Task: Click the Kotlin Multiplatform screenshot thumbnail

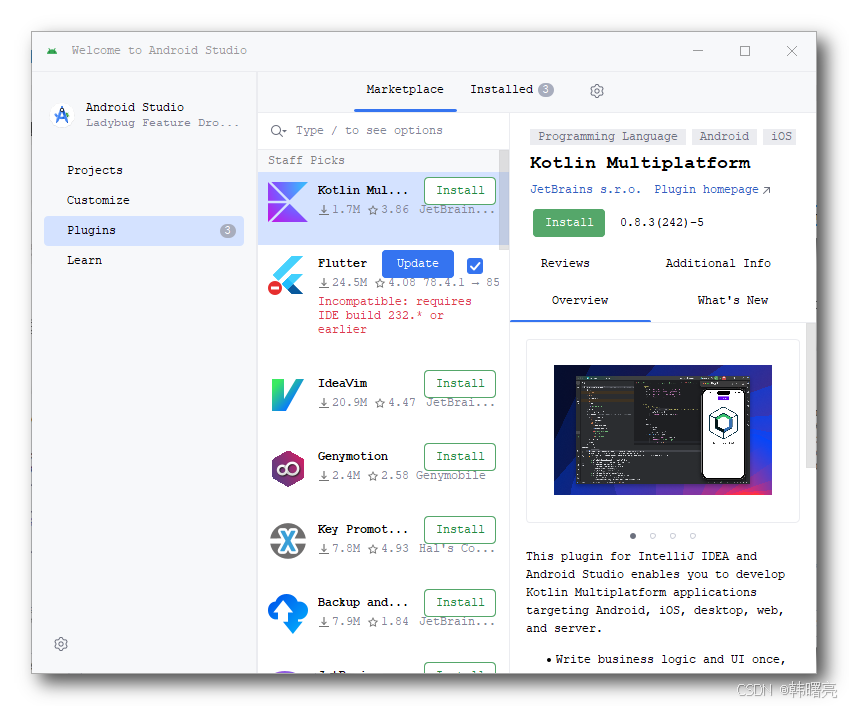Action: [x=663, y=430]
